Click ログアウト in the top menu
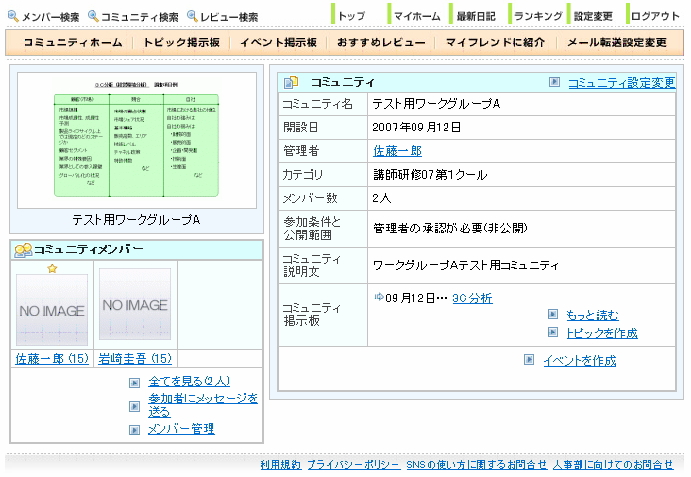This screenshot has height=477, width=691. 656,17
